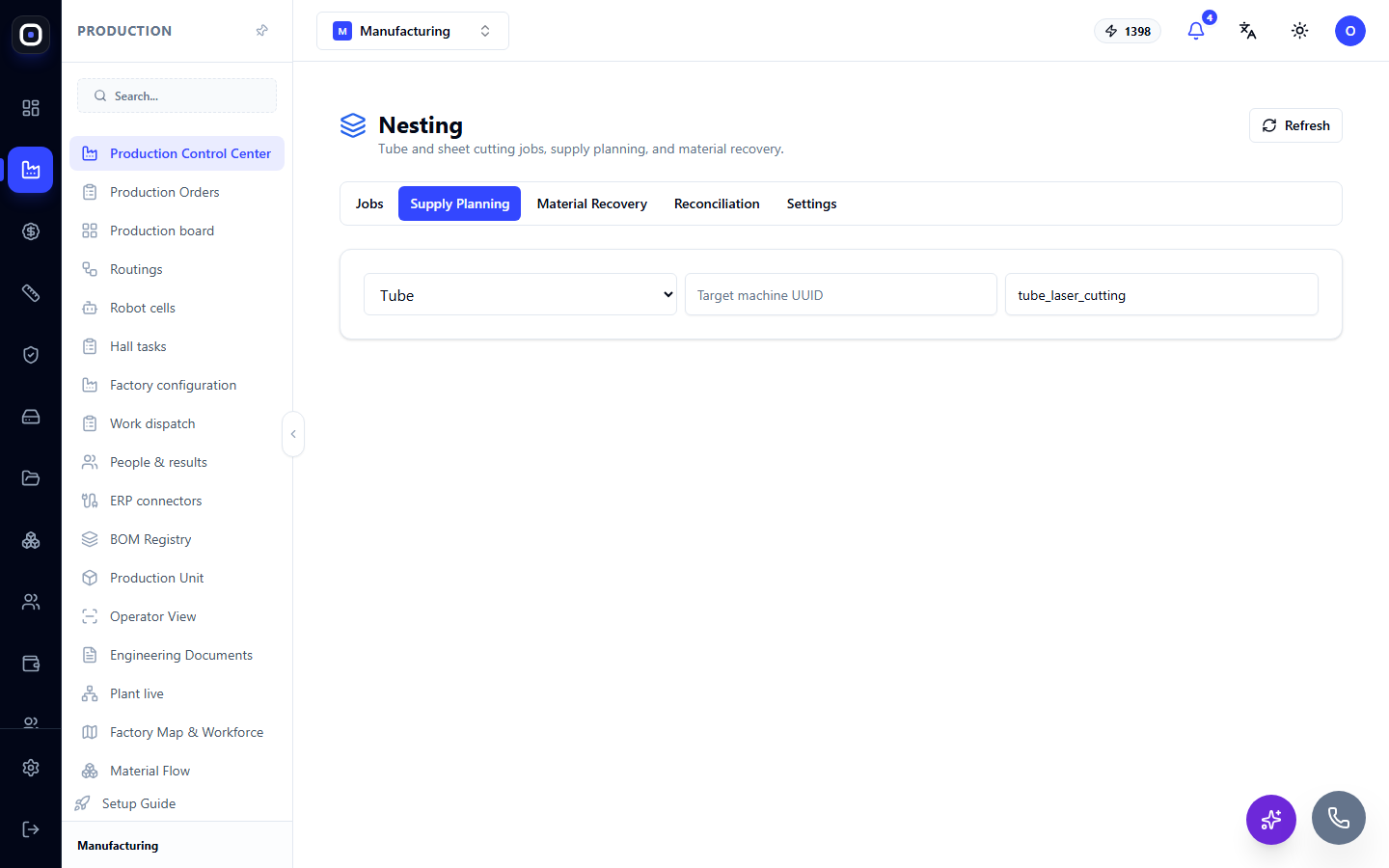Open Material Flow in the sidebar
The height and width of the screenshot is (868, 1389).
tap(177, 771)
